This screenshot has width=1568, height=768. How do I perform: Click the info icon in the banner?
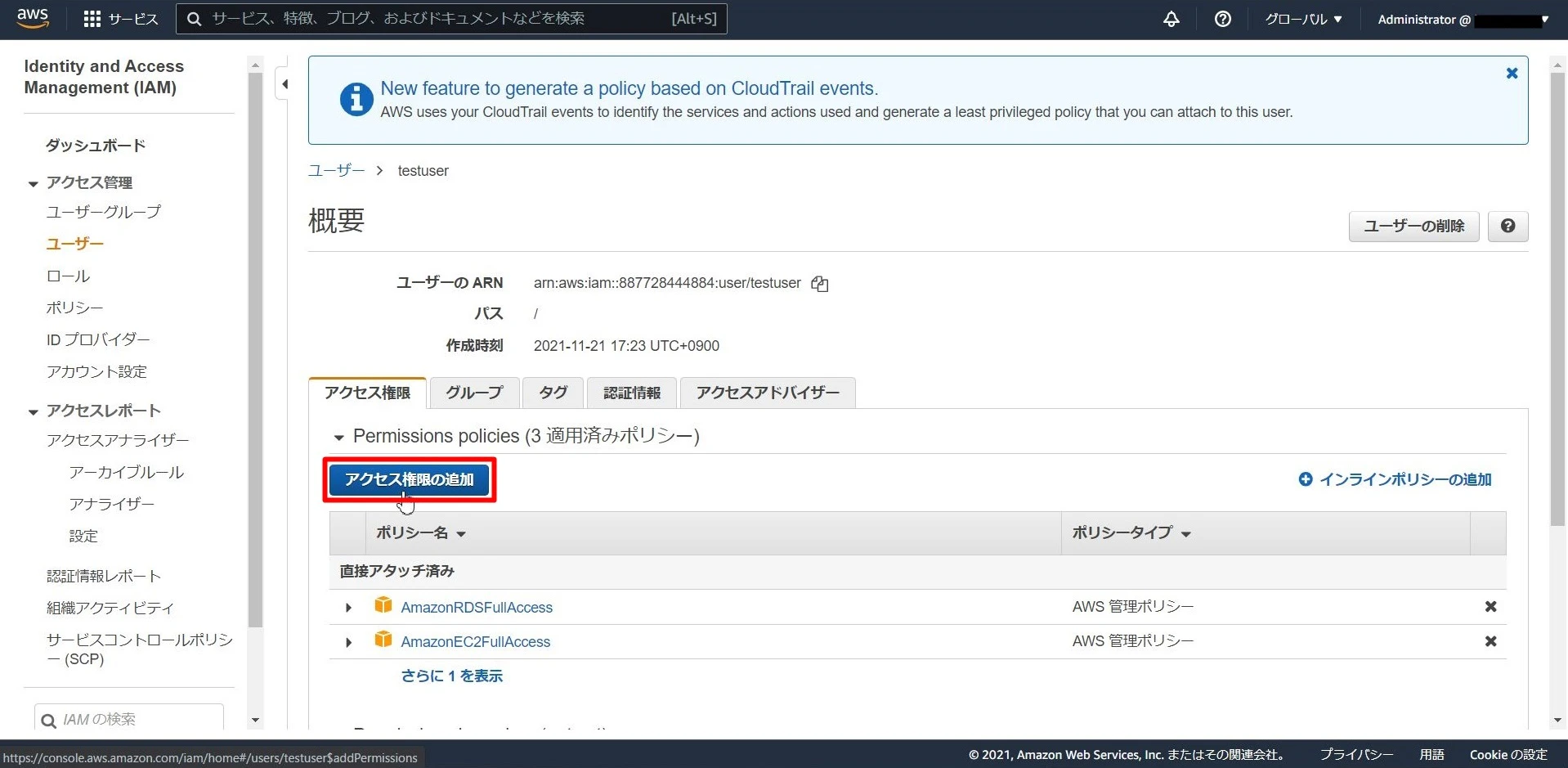coord(356,100)
